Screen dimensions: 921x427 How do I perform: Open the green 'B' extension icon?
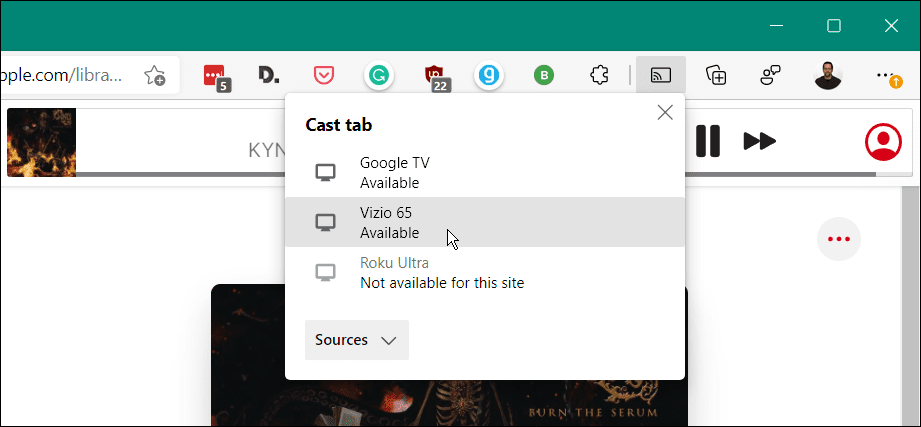coord(544,75)
